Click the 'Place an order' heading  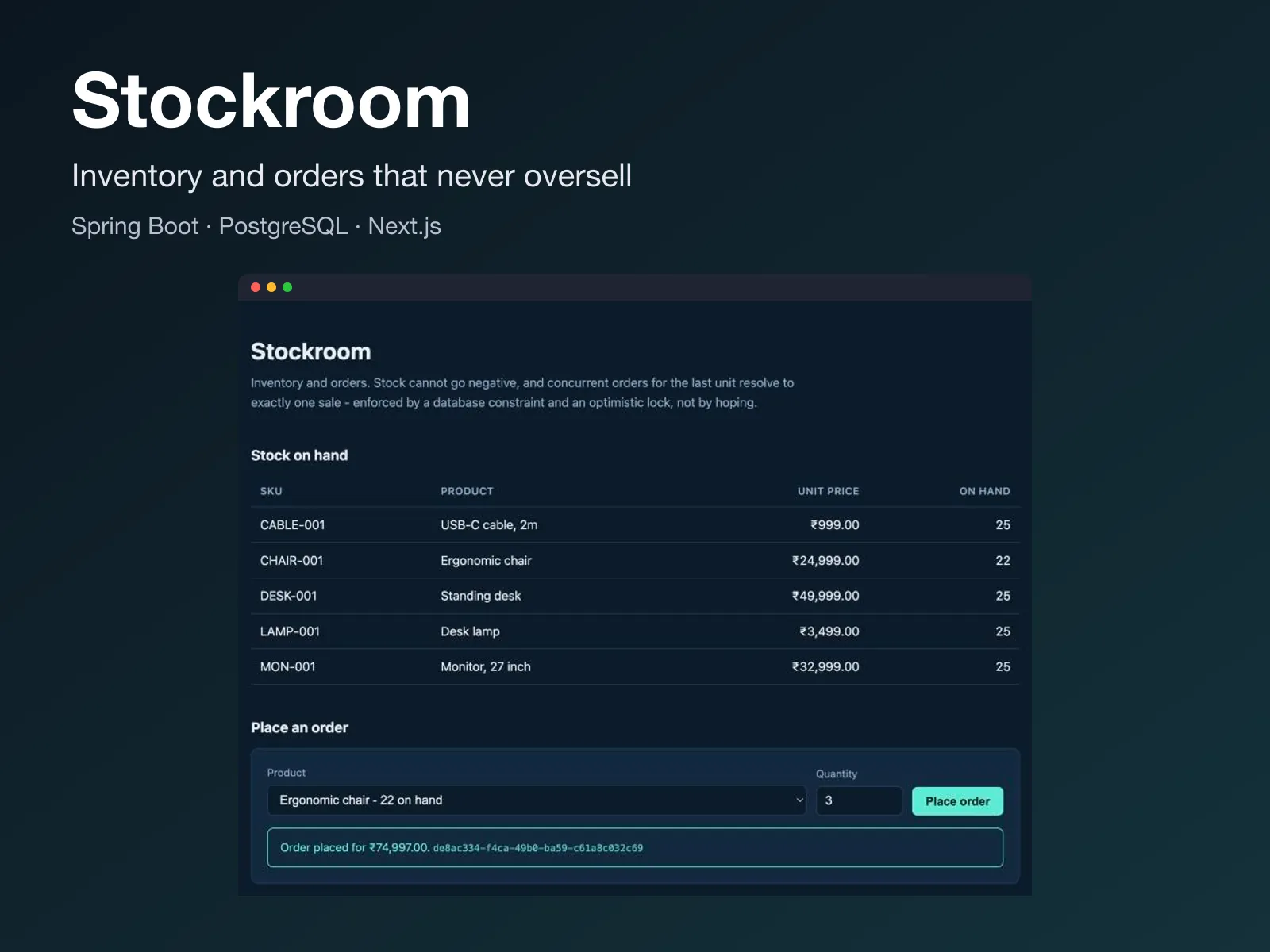click(x=299, y=727)
